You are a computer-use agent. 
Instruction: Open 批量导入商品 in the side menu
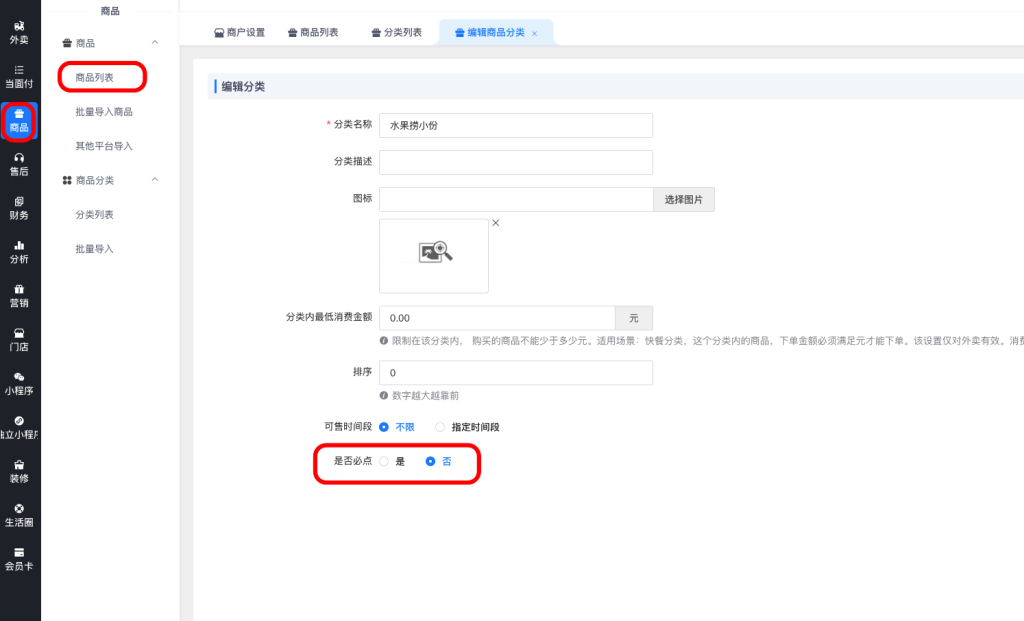104,112
